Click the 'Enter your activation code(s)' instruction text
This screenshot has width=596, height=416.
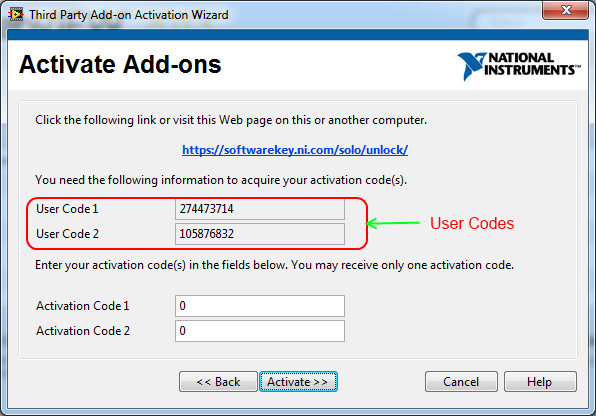pyautogui.click(x=274, y=265)
